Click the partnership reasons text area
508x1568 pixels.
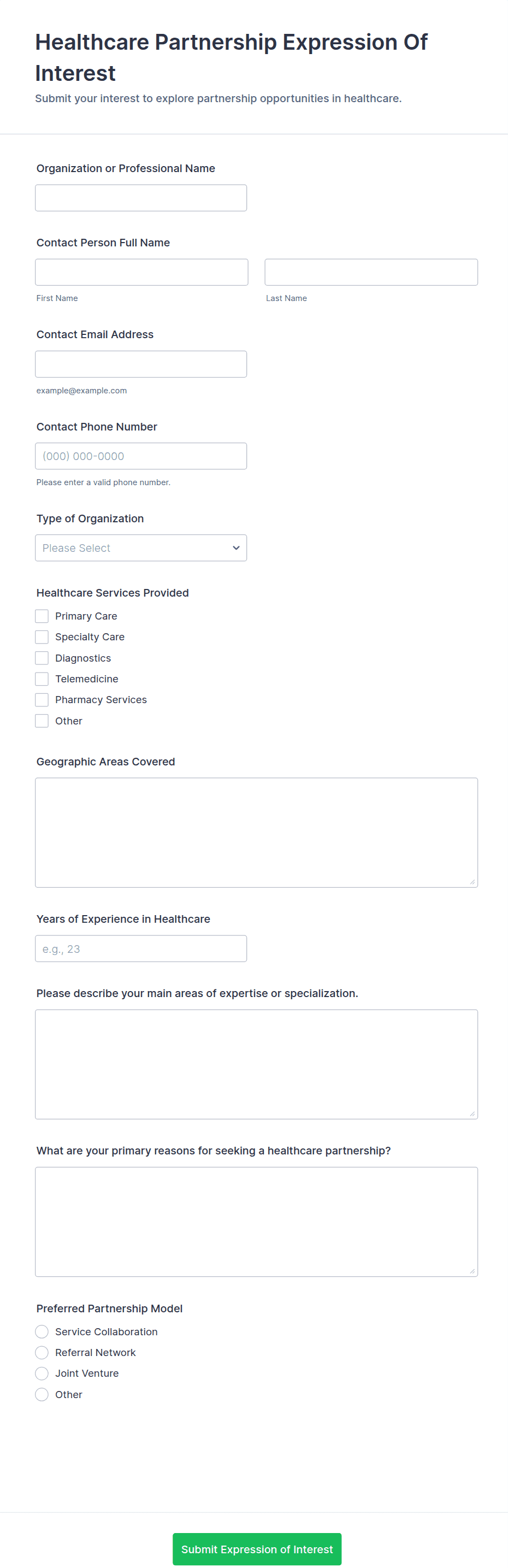(256, 1221)
